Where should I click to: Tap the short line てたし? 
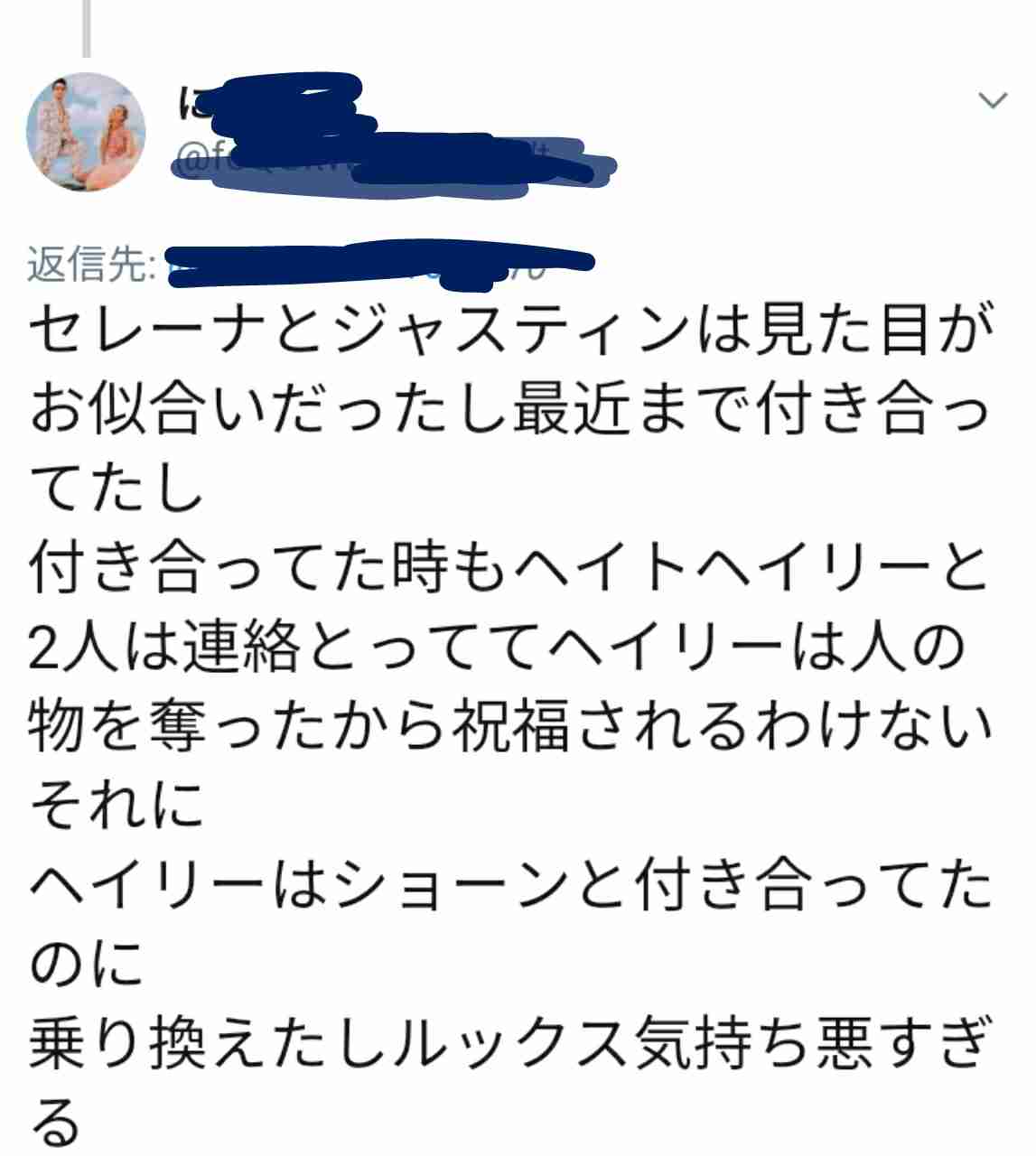tap(117, 489)
